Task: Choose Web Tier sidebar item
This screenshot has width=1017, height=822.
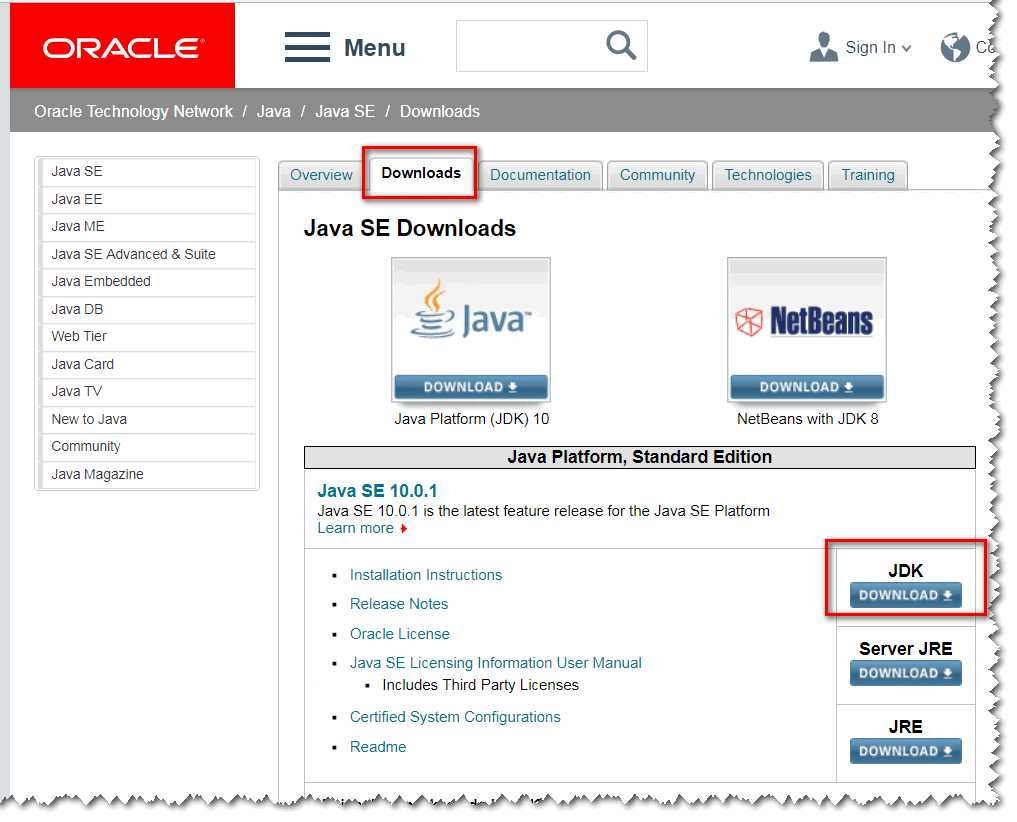Action: pos(148,337)
